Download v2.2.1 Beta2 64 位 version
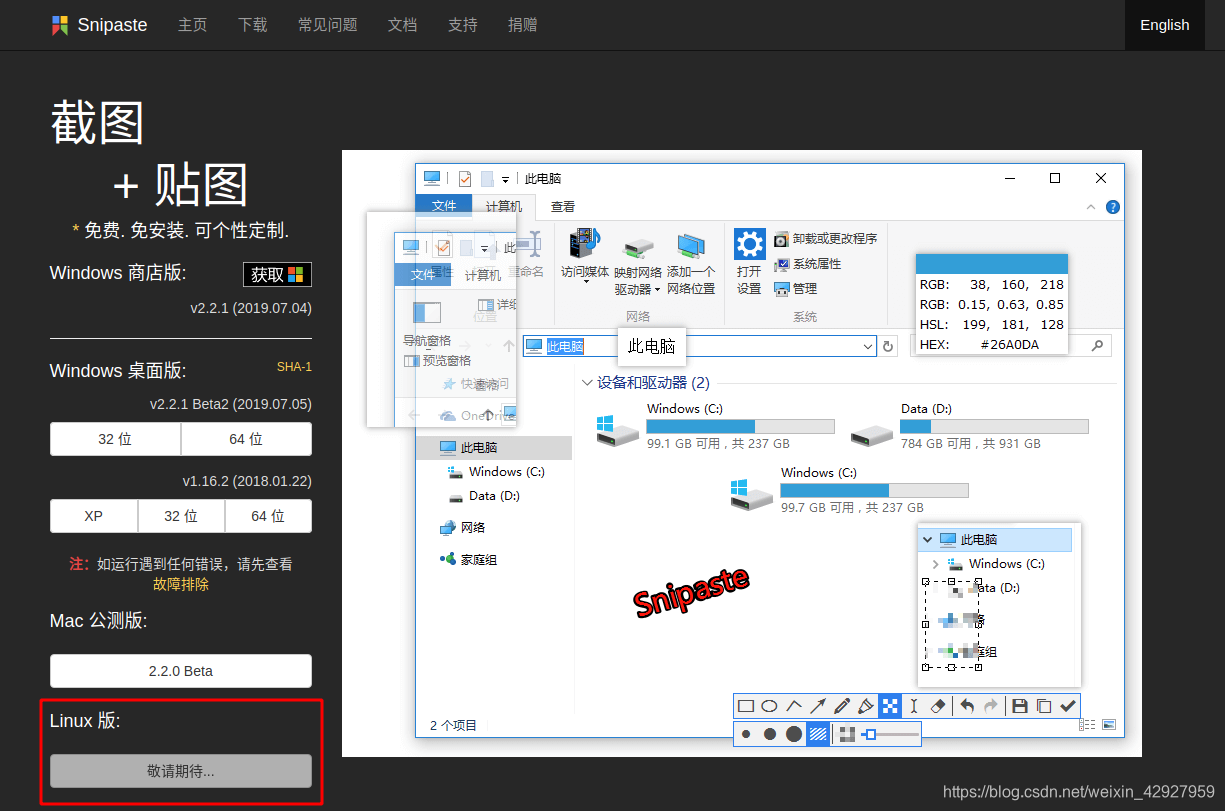The width and height of the screenshot is (1225, 811). coord(246,439)
